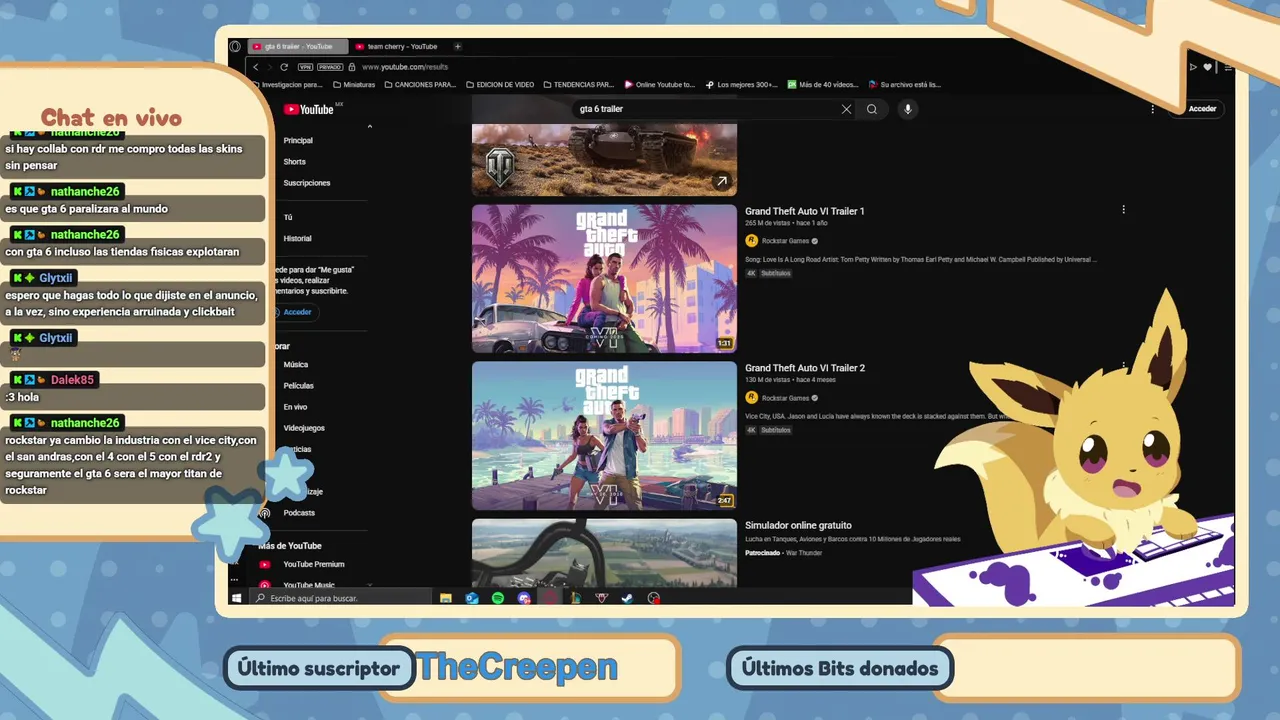Click the VPN badge in the address bar
Viewport: 1280px width, 720px height.
tap(305, 67)
